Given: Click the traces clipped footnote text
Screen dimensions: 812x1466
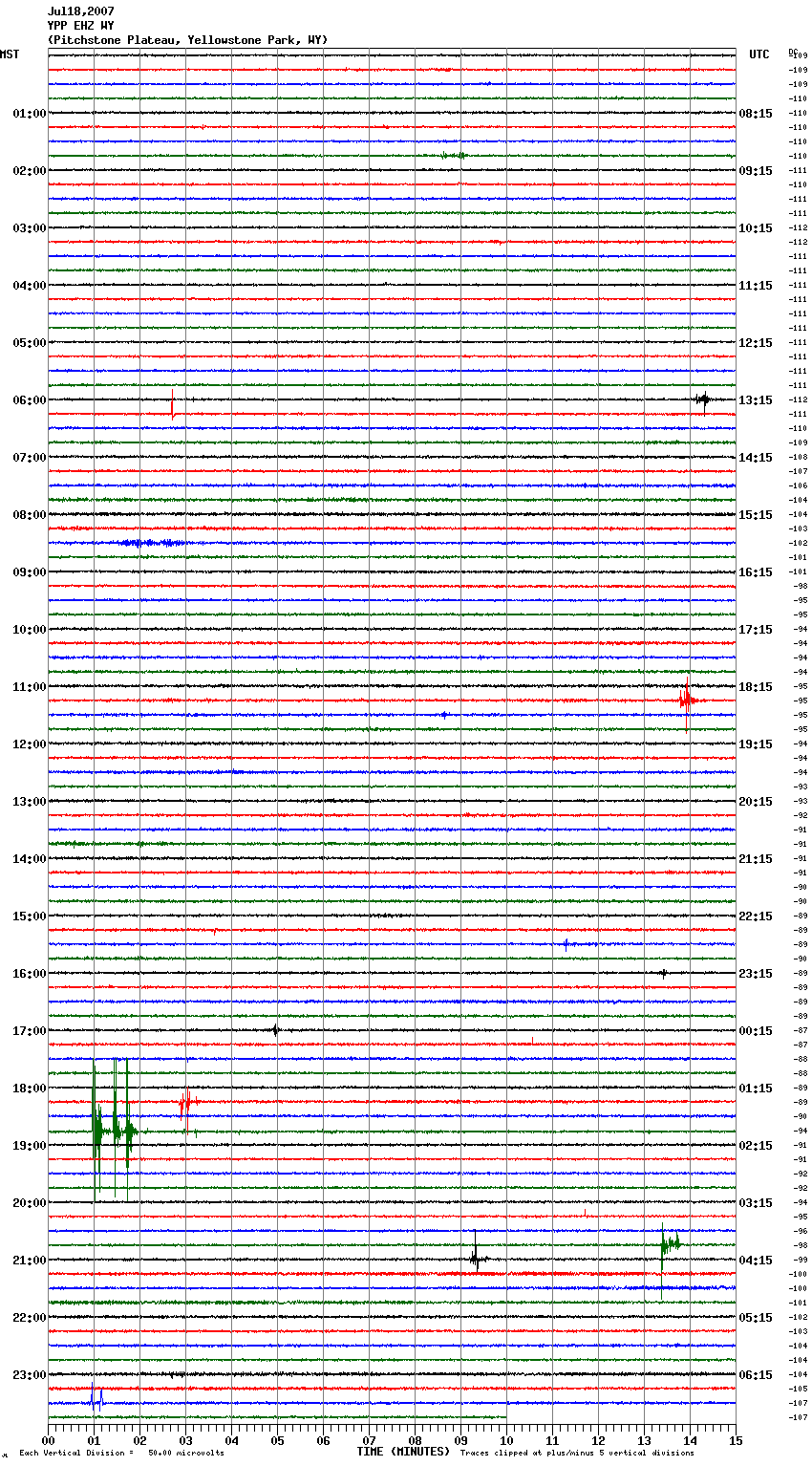Looking at the screenshot, I should pos(577,1453).
